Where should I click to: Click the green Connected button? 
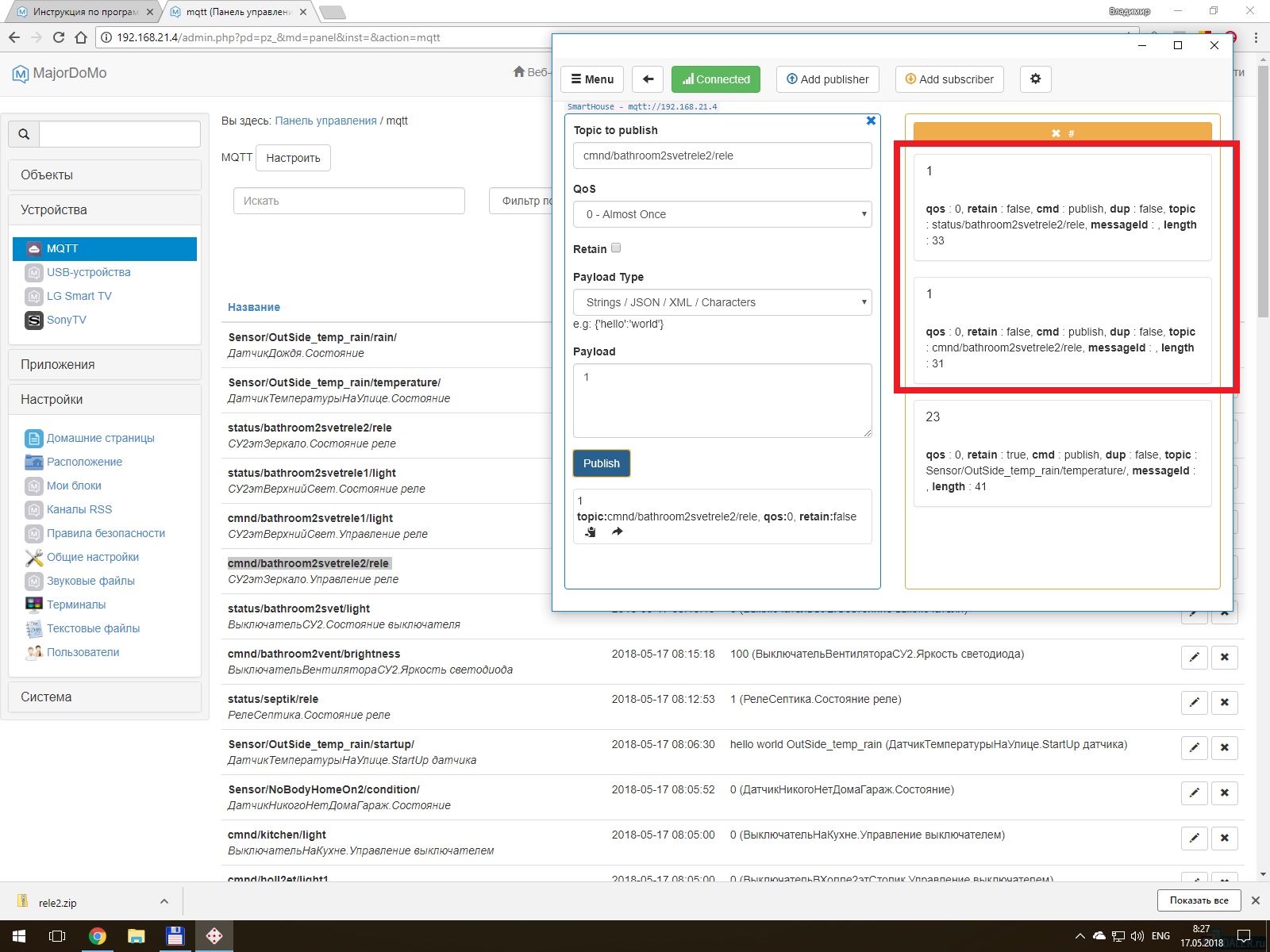click(x=716, y=79)
